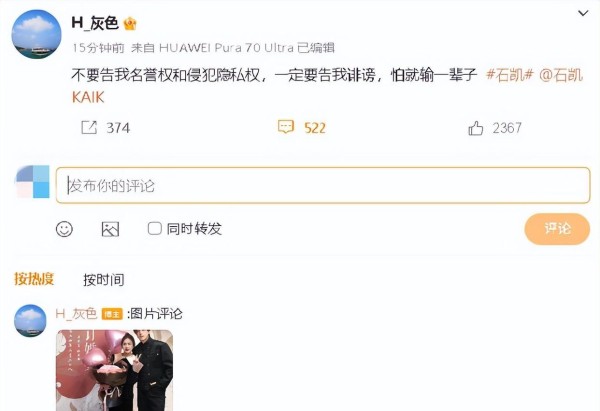Click the repost share icon

click(x=89, y=127)
